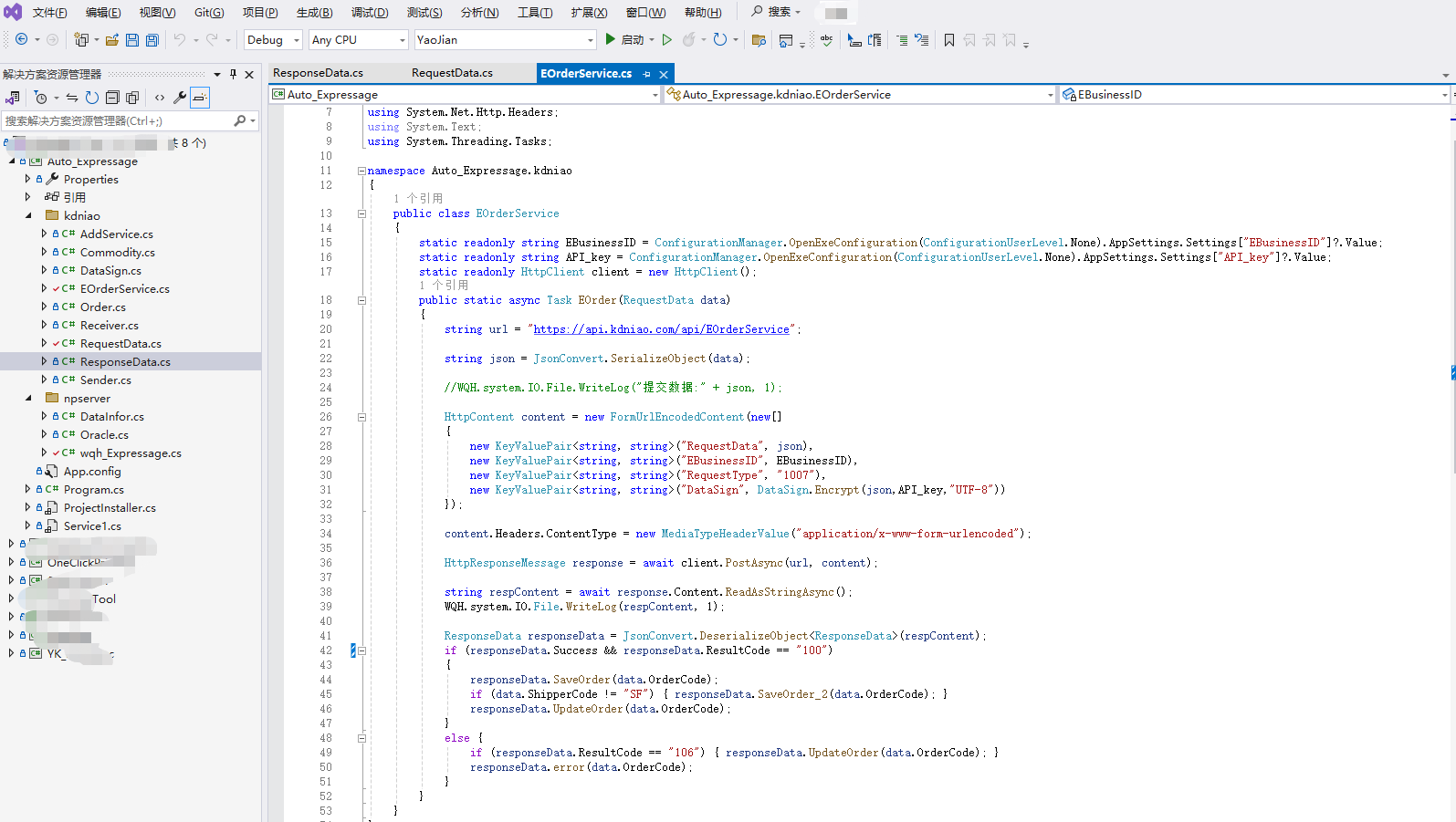Click the Collapse All icon in Solution Explorer

click(x=112, y=98)
